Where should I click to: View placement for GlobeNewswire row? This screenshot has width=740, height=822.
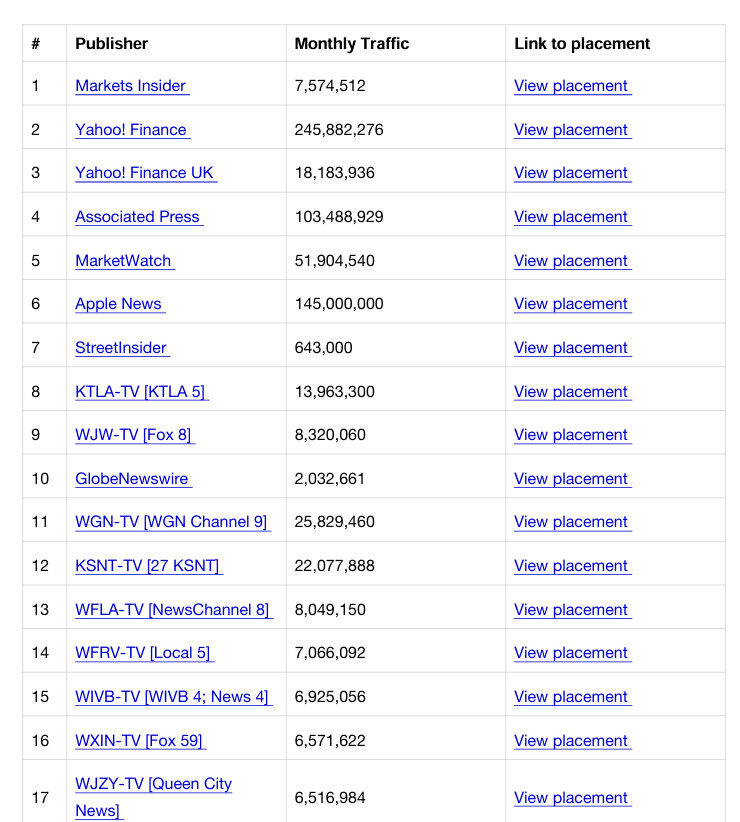click(572, 479)
